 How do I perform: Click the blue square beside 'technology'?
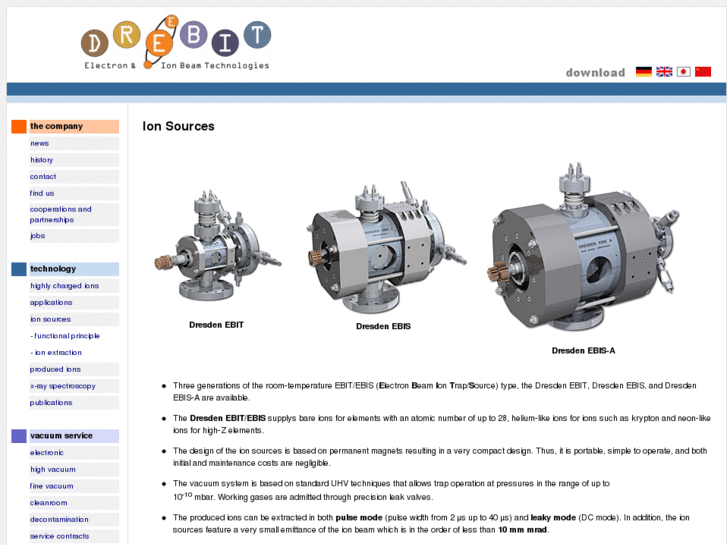click(x=19, y=269)
